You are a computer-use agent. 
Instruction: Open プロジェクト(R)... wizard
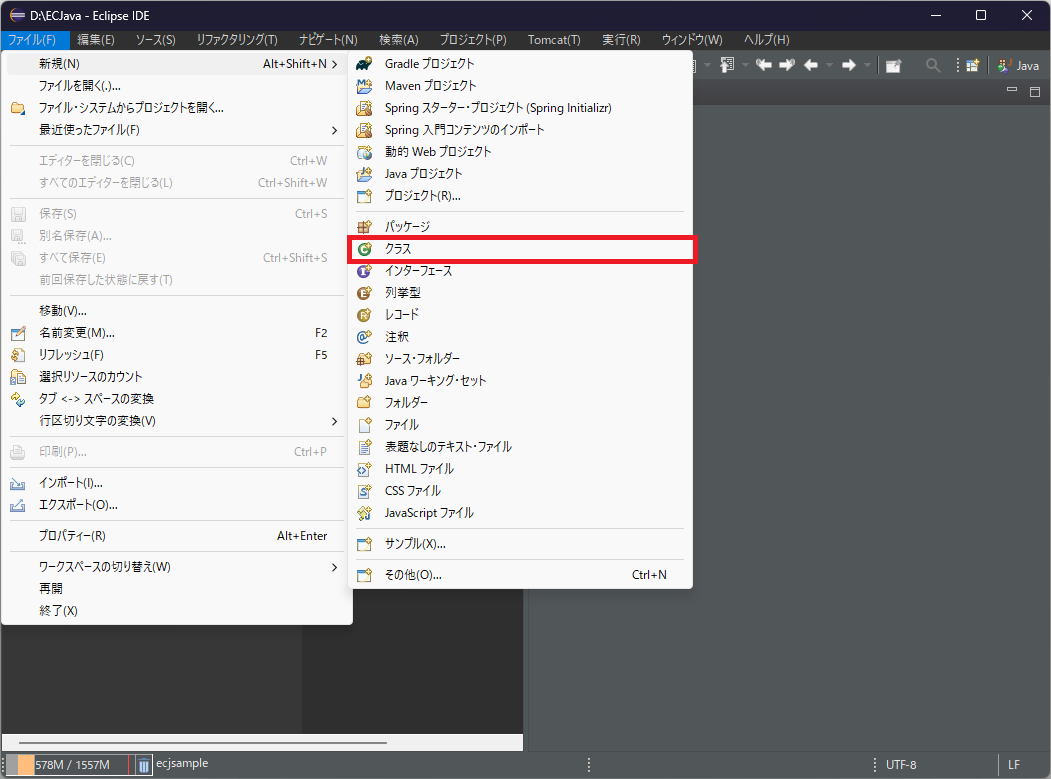(520, 196)
